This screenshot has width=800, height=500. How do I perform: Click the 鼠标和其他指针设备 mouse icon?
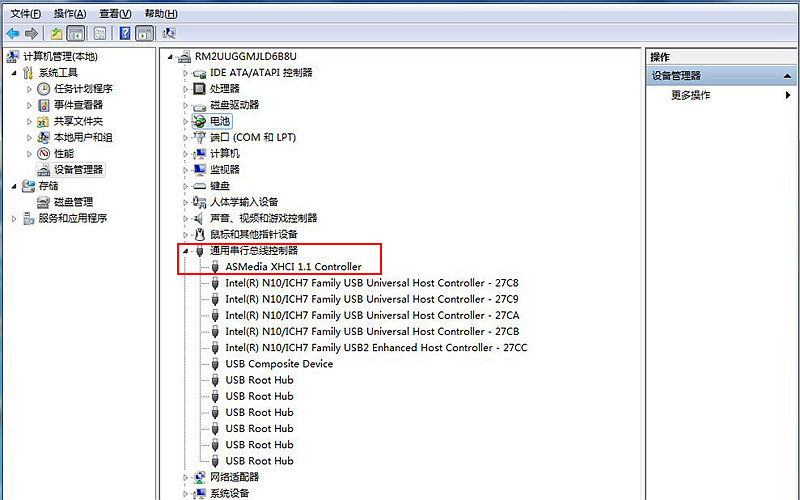[199, 235]
